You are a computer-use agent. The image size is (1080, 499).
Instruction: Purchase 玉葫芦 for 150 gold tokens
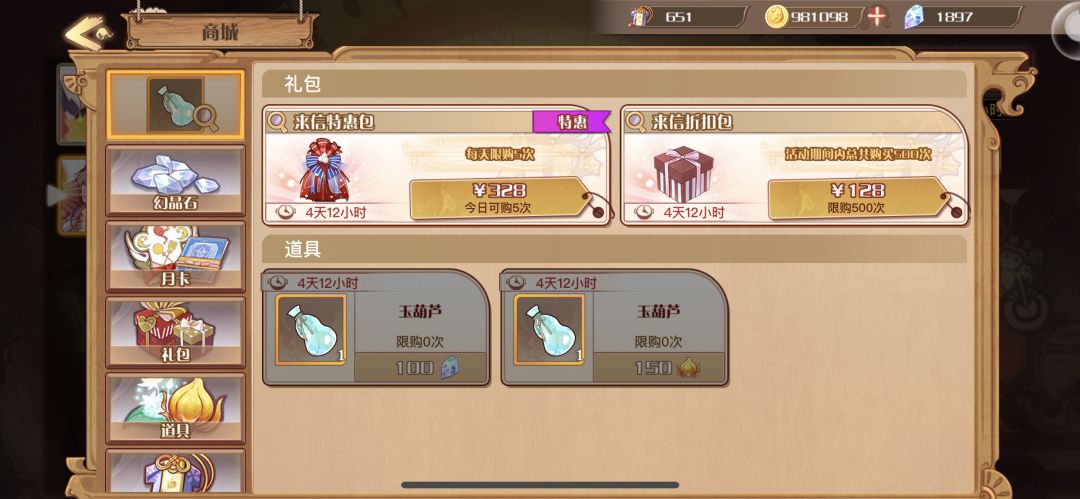pyautogui.click(x=659, y=367)
